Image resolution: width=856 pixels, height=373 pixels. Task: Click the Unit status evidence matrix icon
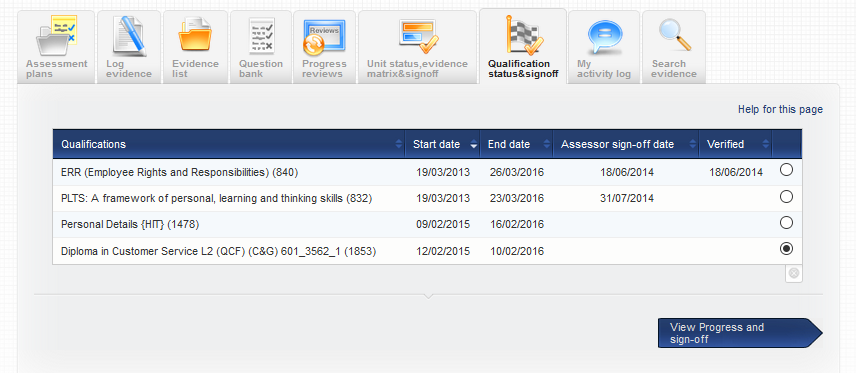pos(418,35)
